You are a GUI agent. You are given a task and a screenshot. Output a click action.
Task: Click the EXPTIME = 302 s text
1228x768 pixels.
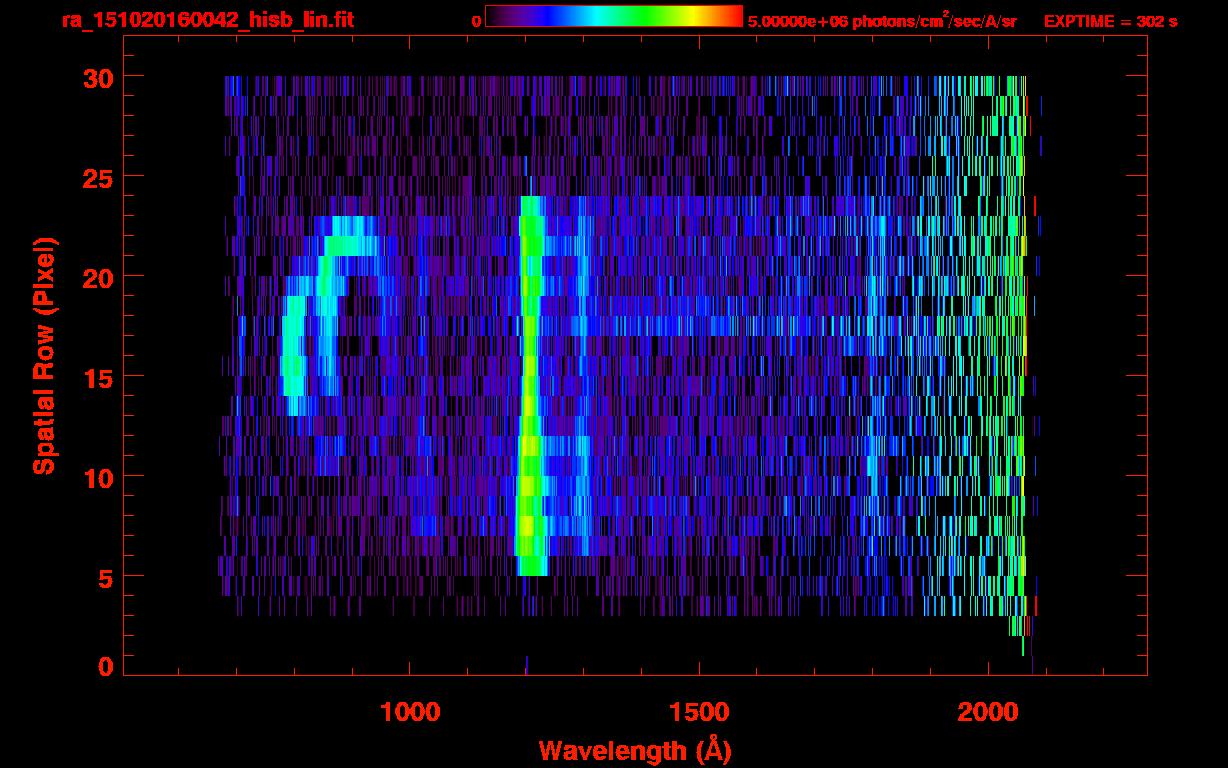1110,21
